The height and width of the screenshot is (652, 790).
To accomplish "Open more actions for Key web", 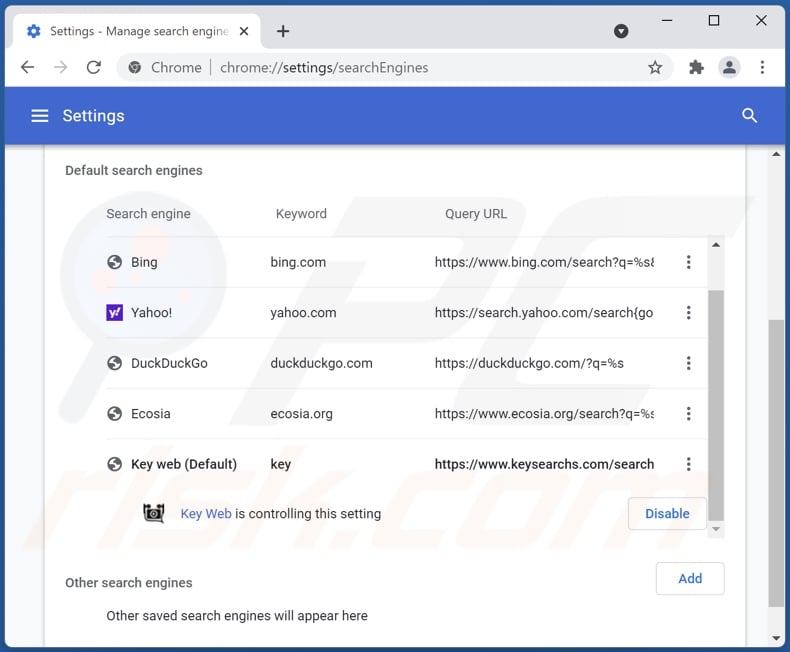I will (x=688, y=464).
